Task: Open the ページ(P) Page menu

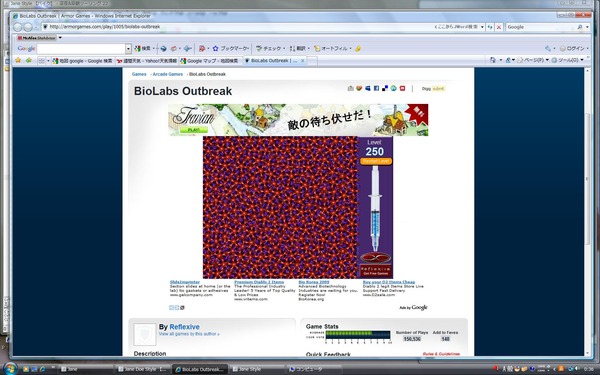Action: (x=533, y=60)
